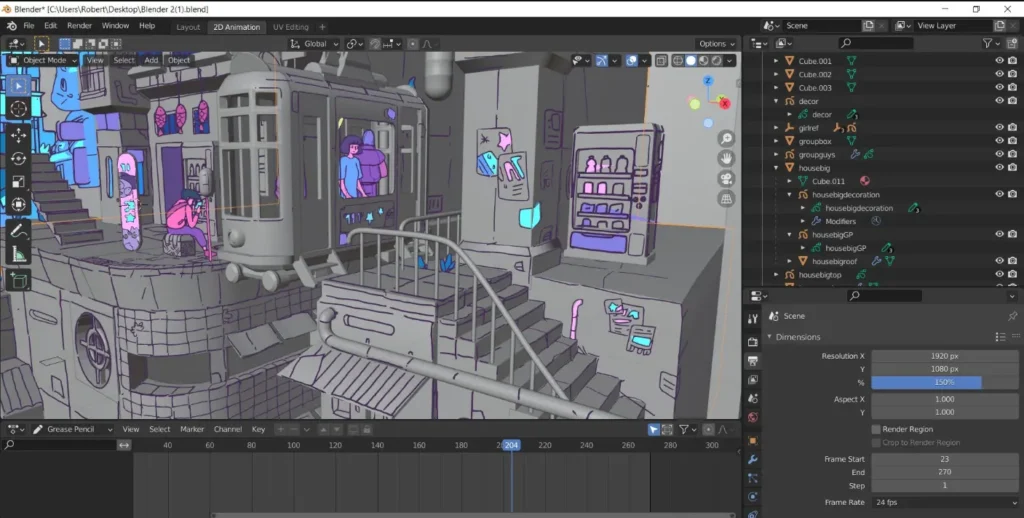
Task: Enable the Render Region checkbox
Action: (x=876, y=429)
